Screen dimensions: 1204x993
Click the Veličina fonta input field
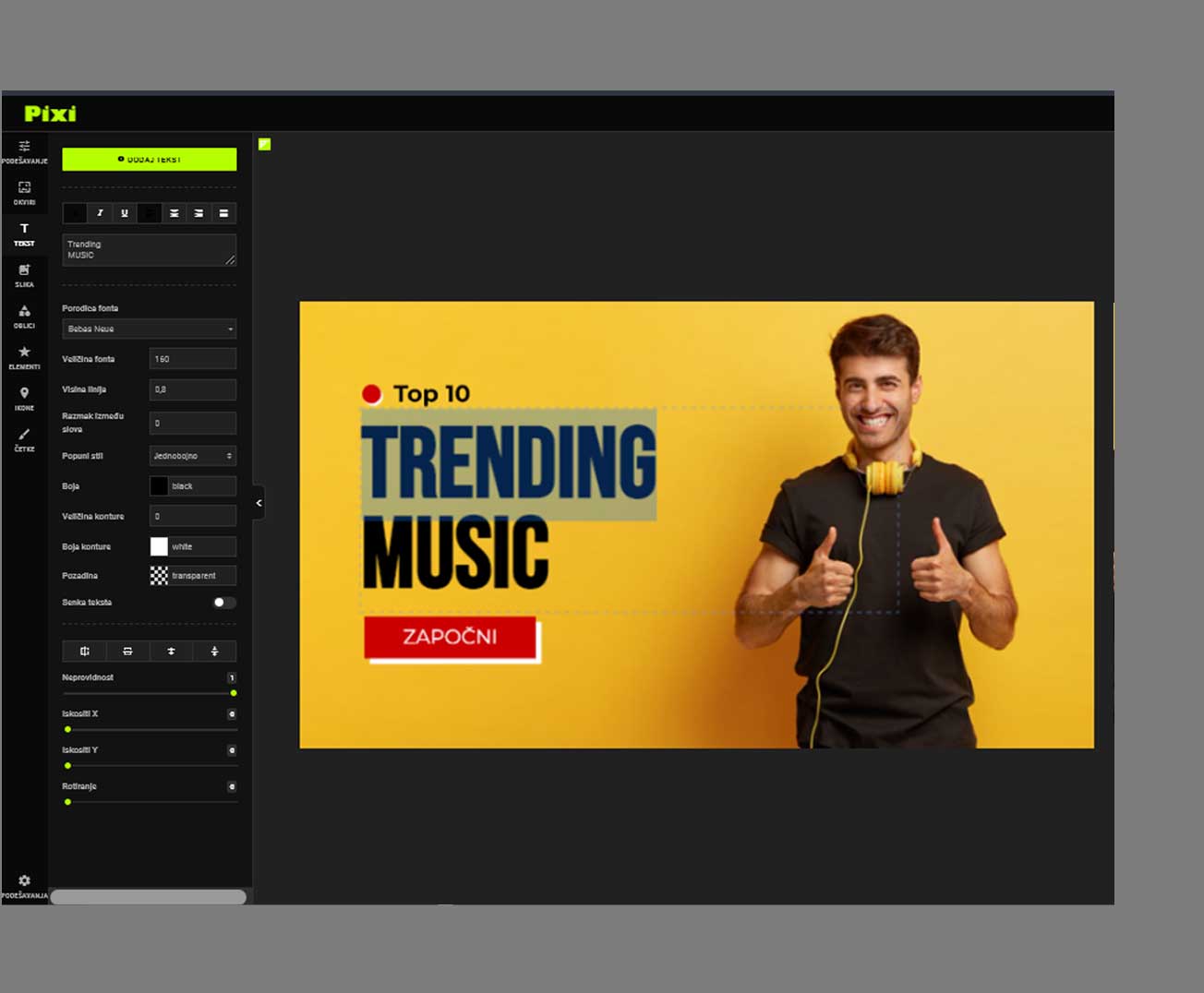point(192,359)
